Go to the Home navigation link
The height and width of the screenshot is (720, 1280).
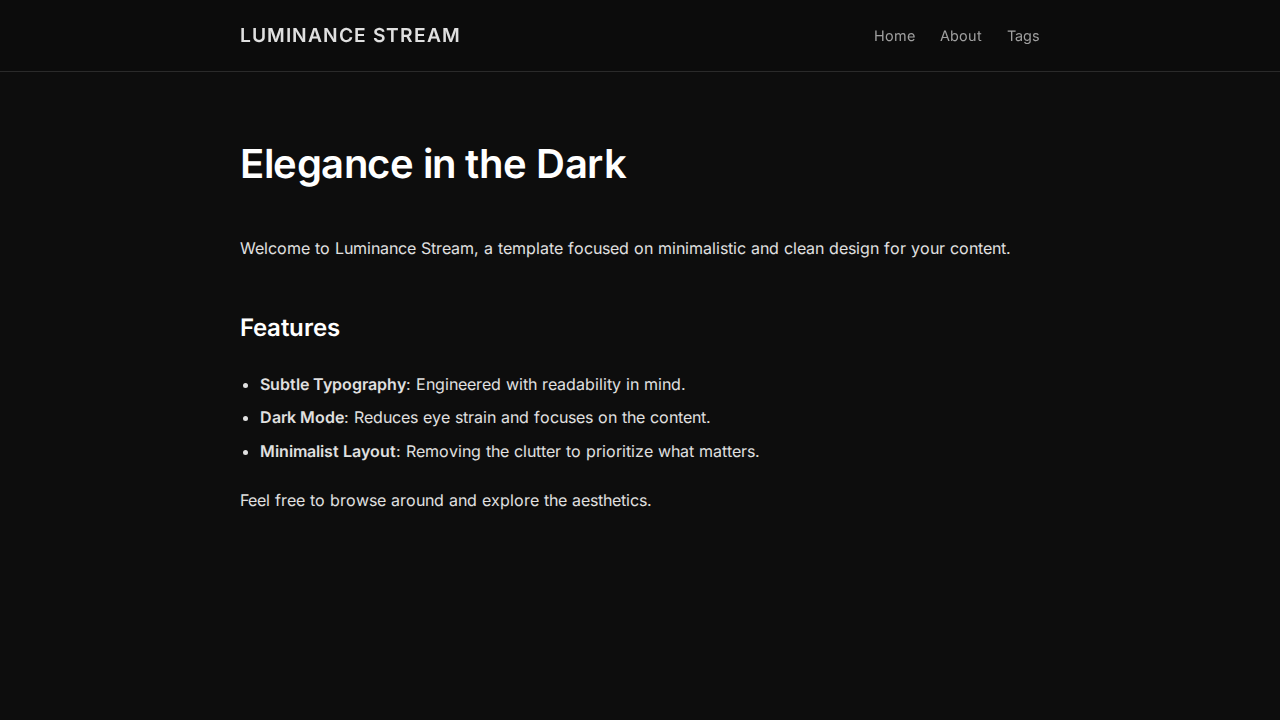(x=894, y=36)
